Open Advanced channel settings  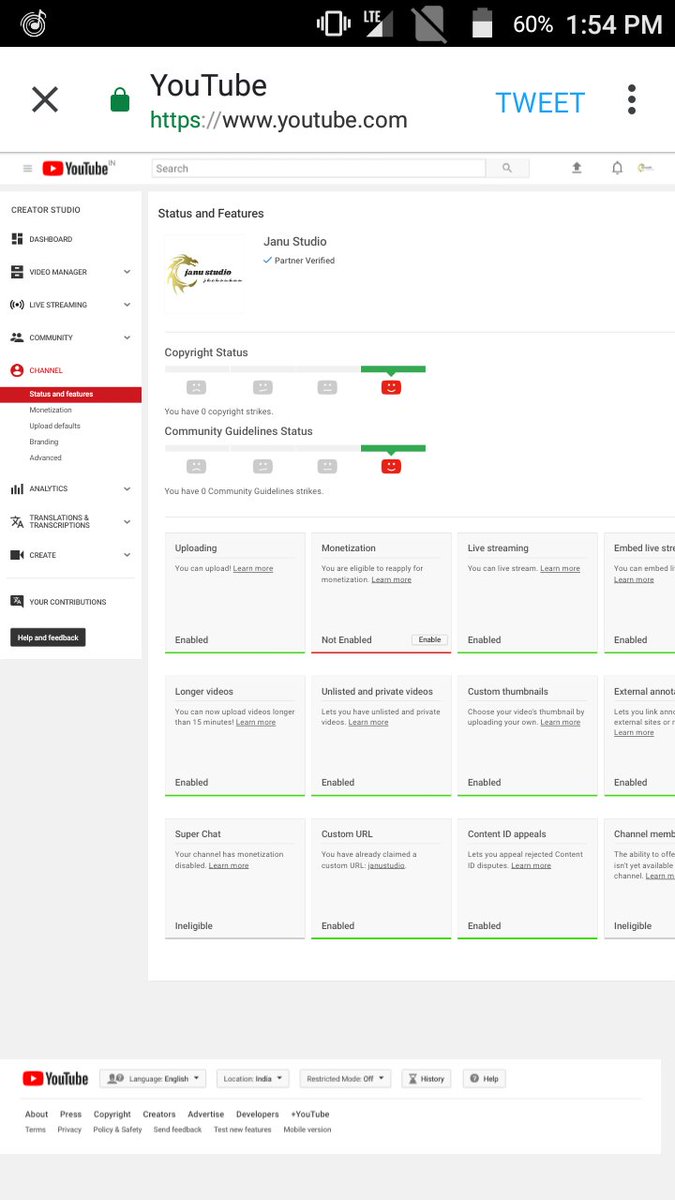46,458
